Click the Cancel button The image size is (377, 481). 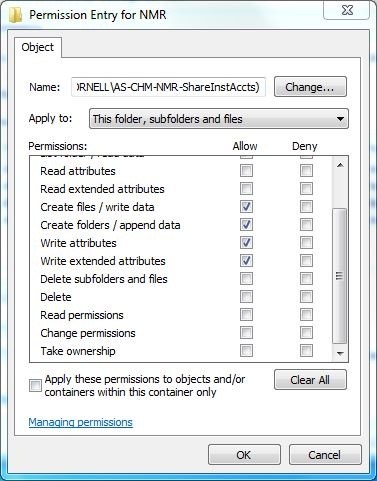(x=325, y=455)
